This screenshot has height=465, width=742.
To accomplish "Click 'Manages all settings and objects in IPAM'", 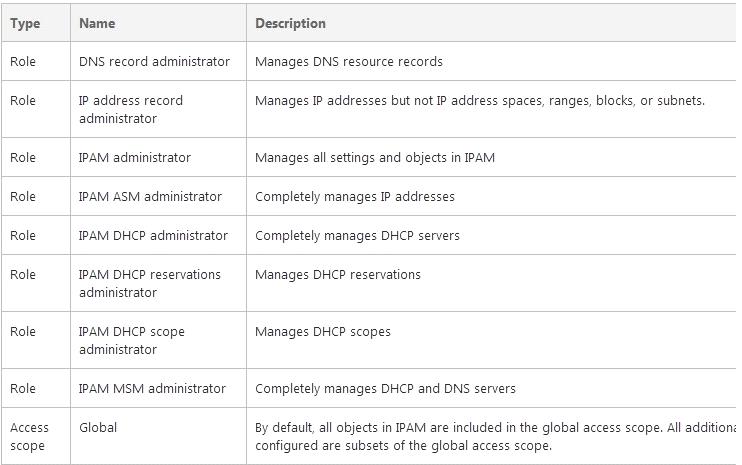I will 375,158.
